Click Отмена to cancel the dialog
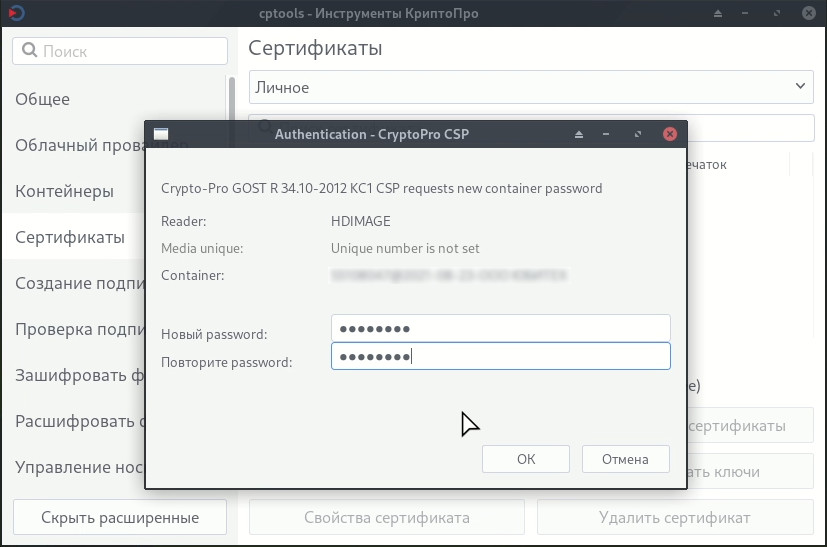 [626, 459]
